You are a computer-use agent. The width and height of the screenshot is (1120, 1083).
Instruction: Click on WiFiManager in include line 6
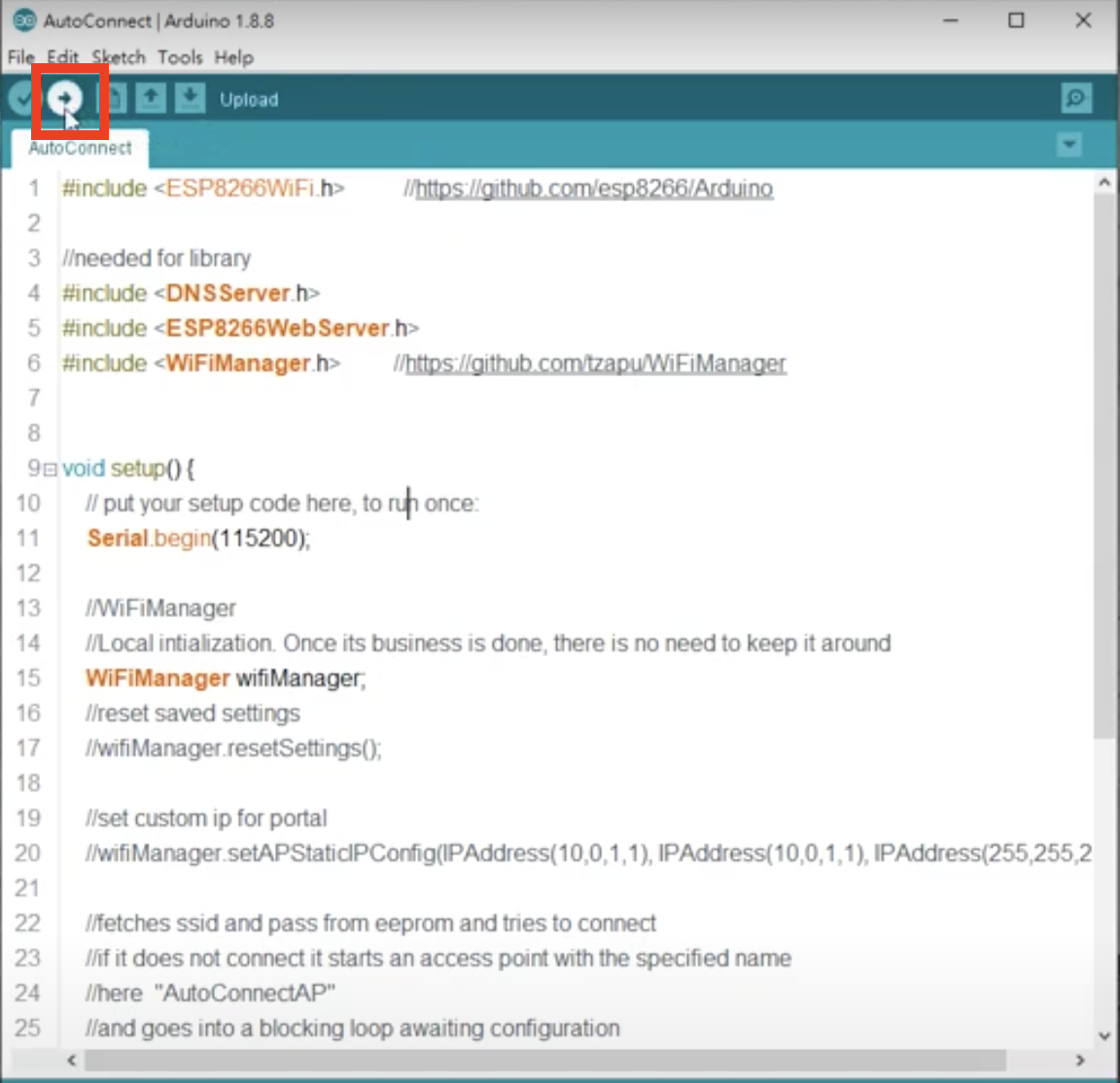pos(238,363)
